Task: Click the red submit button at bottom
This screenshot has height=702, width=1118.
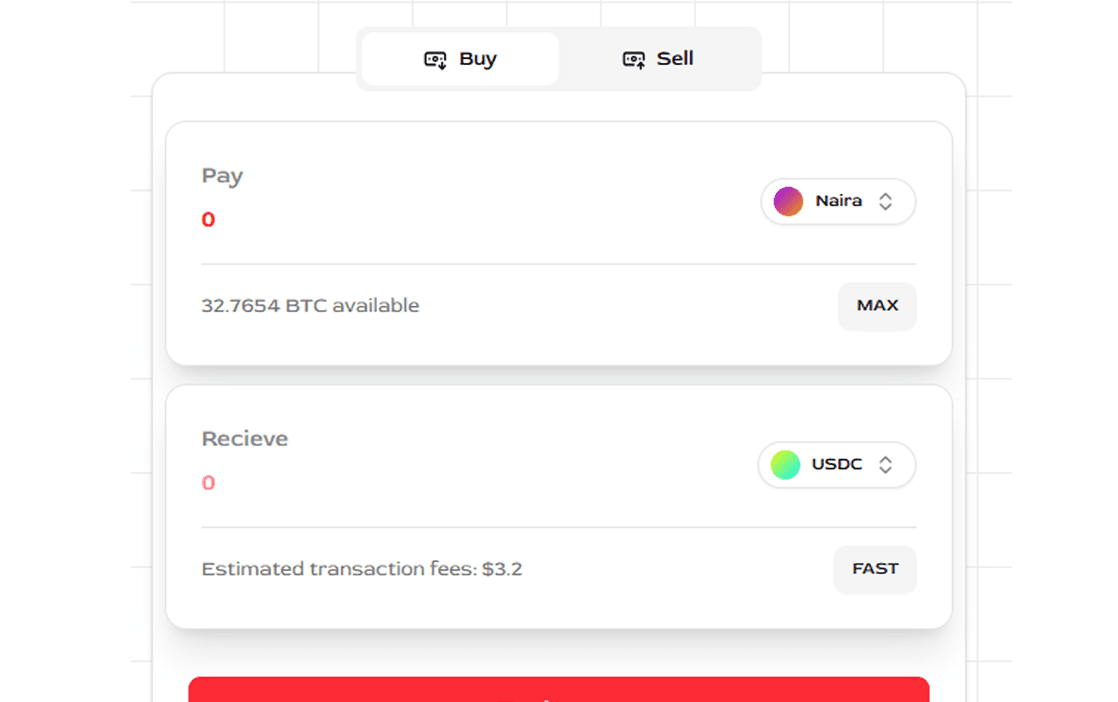Action: pyautogui.click(x=558, y=690)
